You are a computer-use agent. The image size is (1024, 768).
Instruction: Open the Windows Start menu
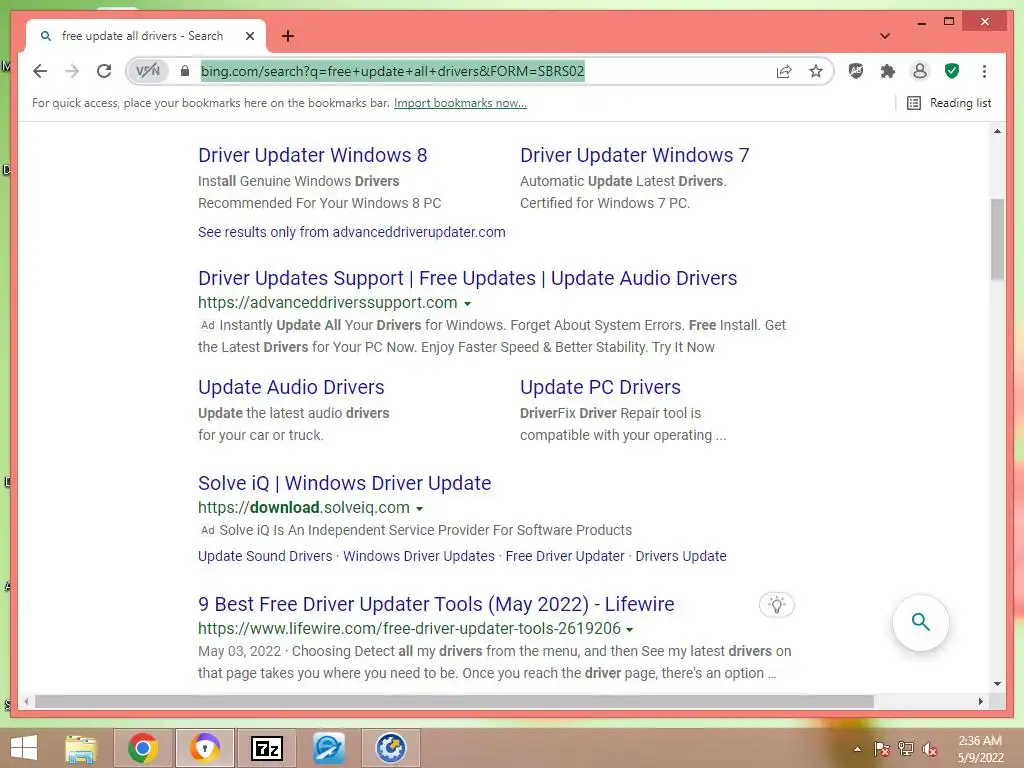(x=24, y=748)
